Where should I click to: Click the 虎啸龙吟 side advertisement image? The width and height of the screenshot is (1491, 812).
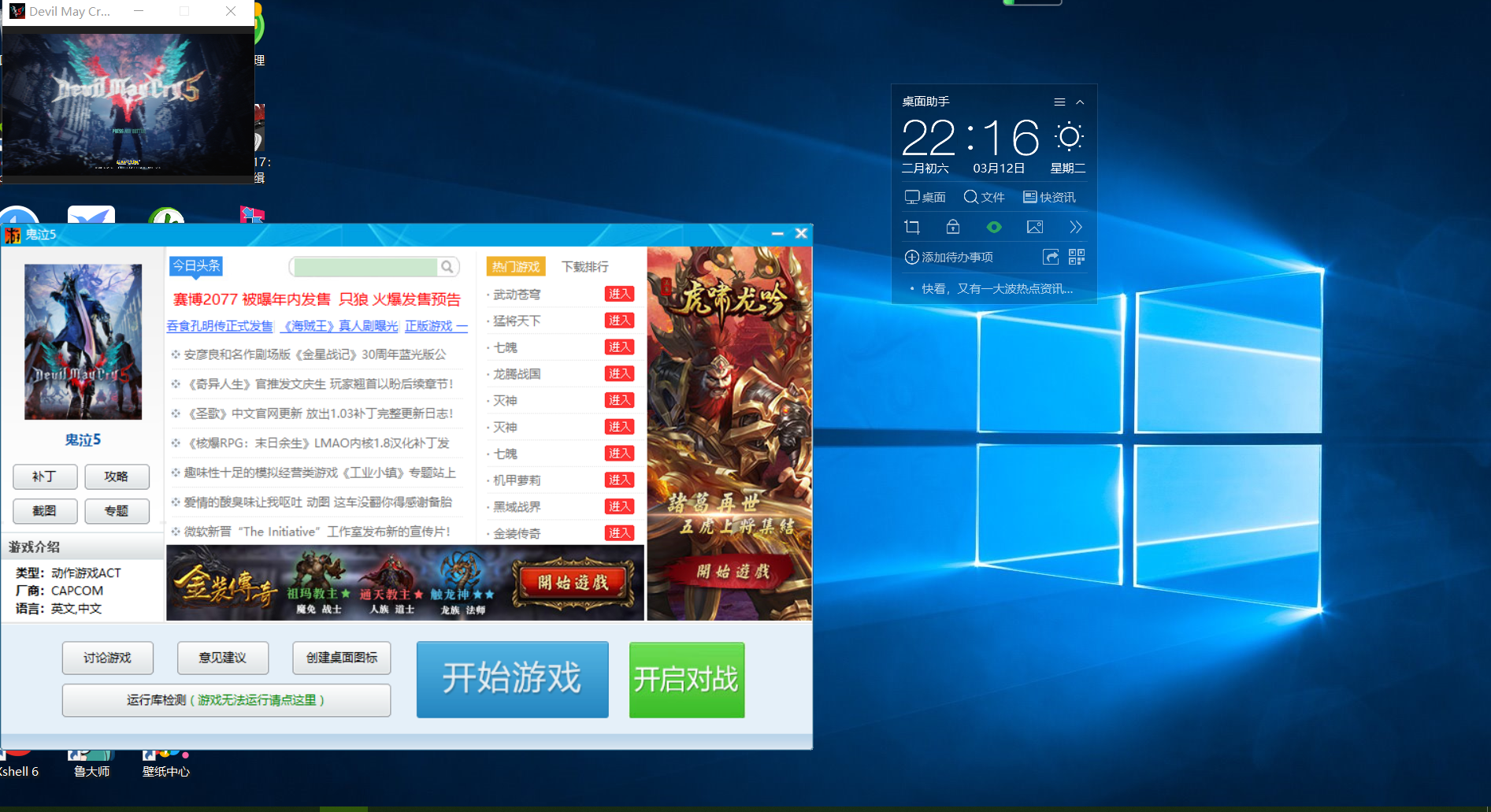729,434
